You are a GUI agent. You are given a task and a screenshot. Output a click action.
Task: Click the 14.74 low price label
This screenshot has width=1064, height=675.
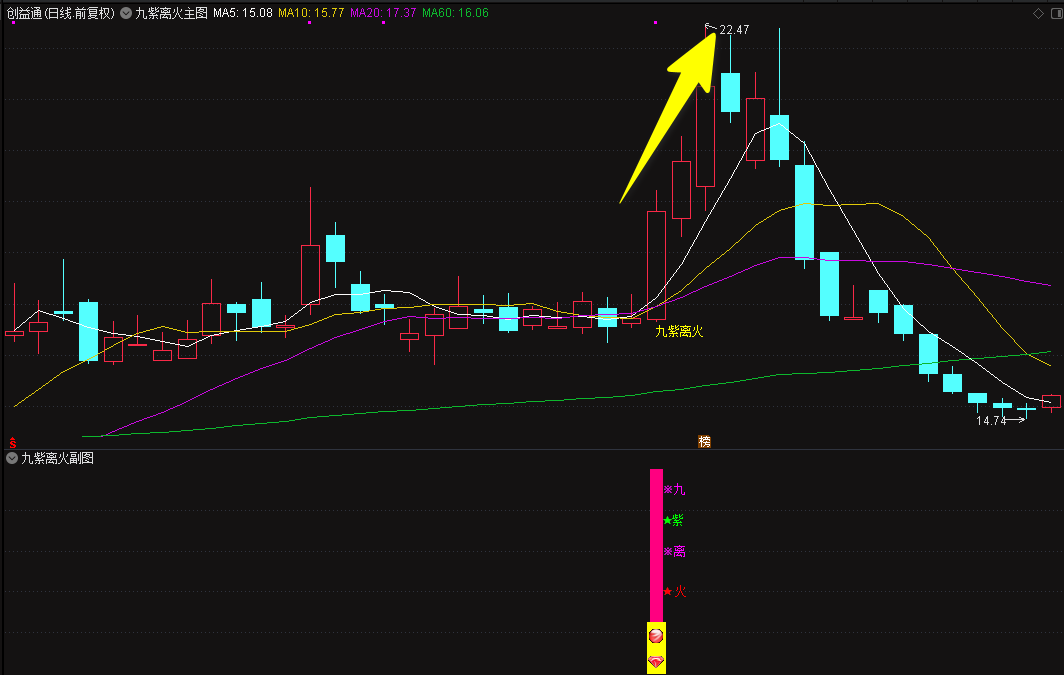point(991,421)
